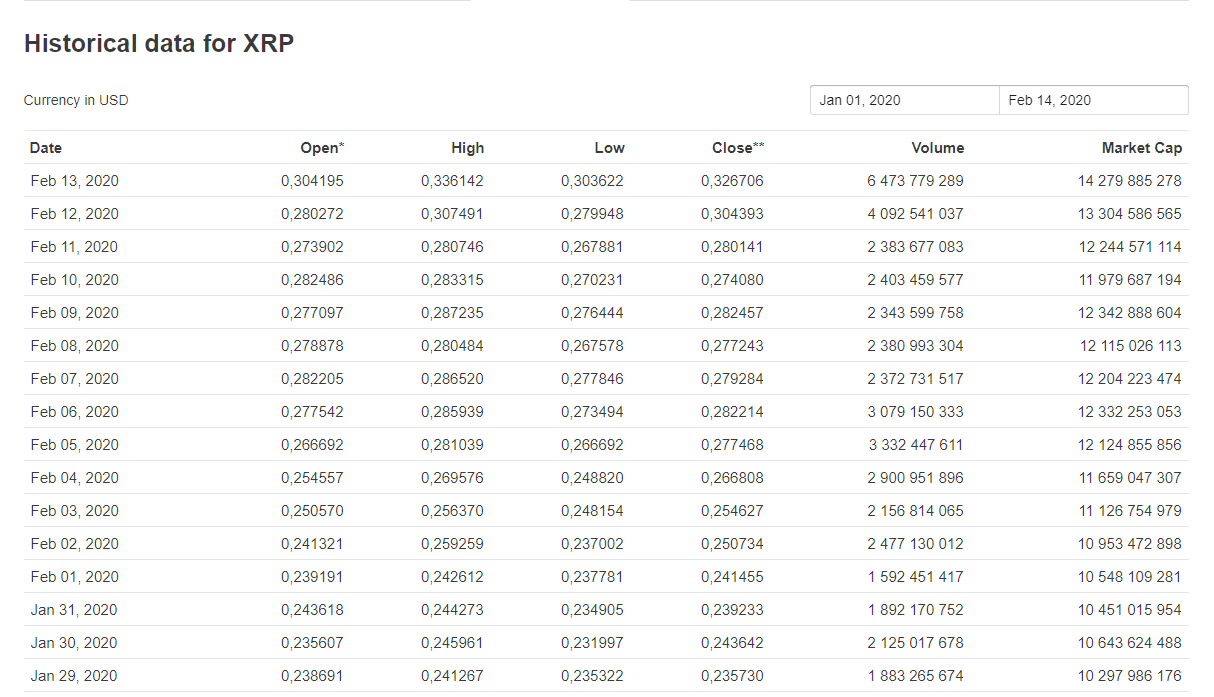Image resolution: width=1214 pixels, height=697 pixels.
Task: Click the Market Cap column header
Action: [x=1142, y=148]
